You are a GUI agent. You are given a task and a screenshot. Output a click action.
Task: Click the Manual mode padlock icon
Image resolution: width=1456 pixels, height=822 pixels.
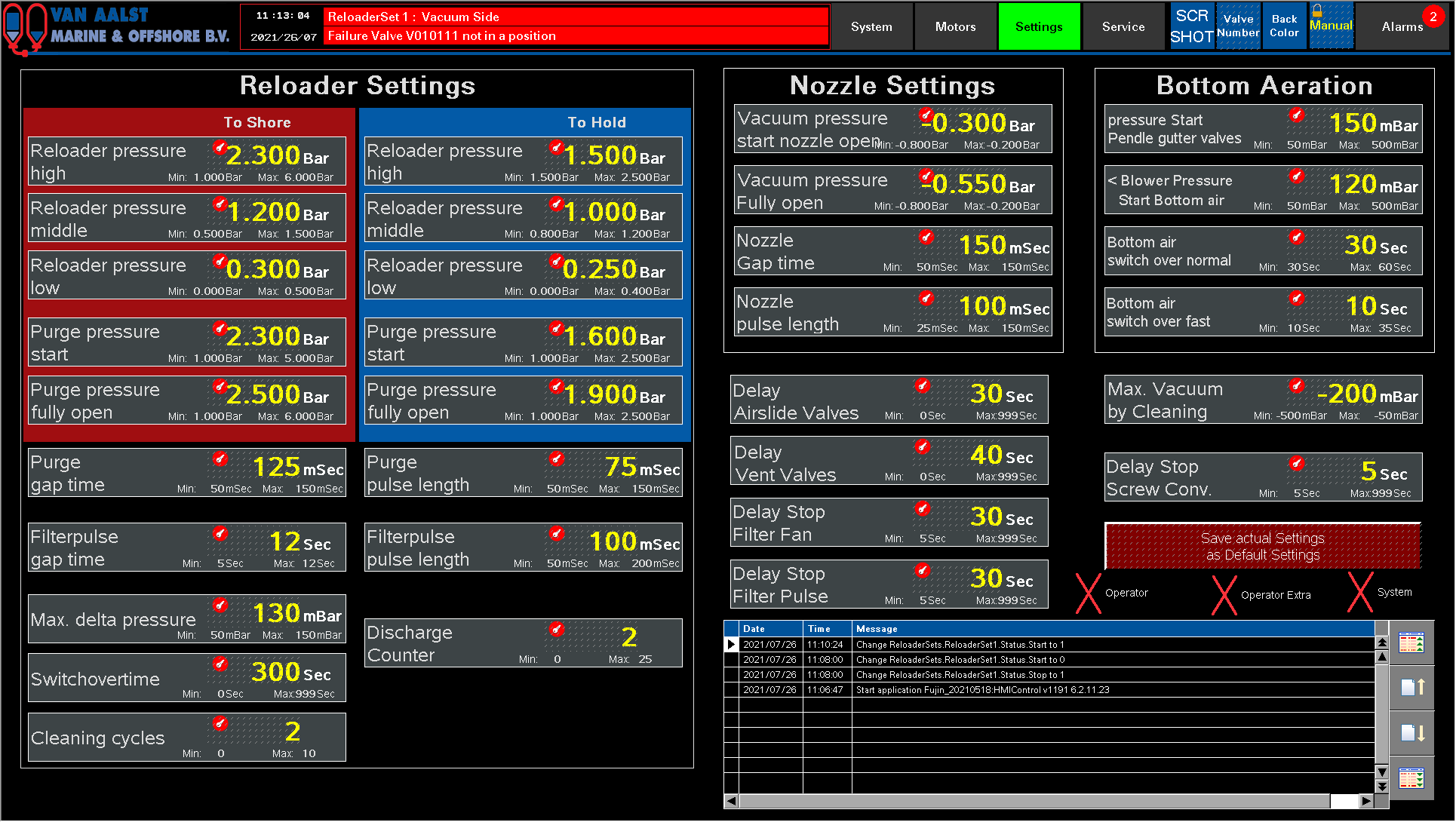coord(1317,11)
